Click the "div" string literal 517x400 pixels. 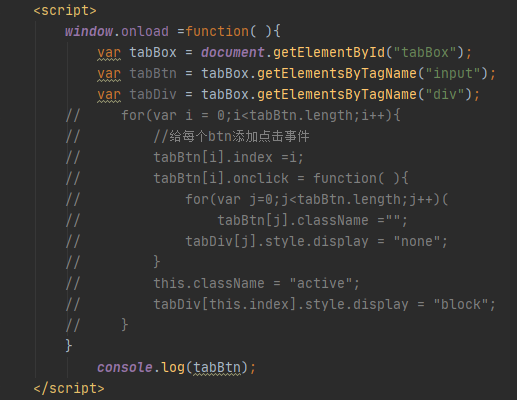tap(445, 94)
